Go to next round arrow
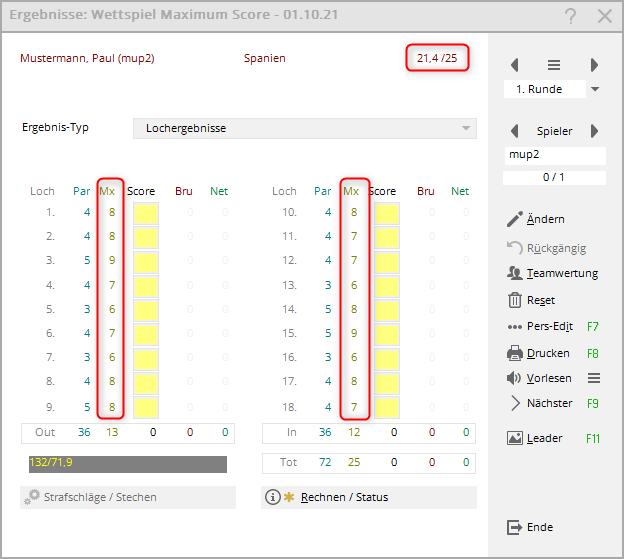The width and height of the screenshot is (624, 559). click(x=594, y=65)
